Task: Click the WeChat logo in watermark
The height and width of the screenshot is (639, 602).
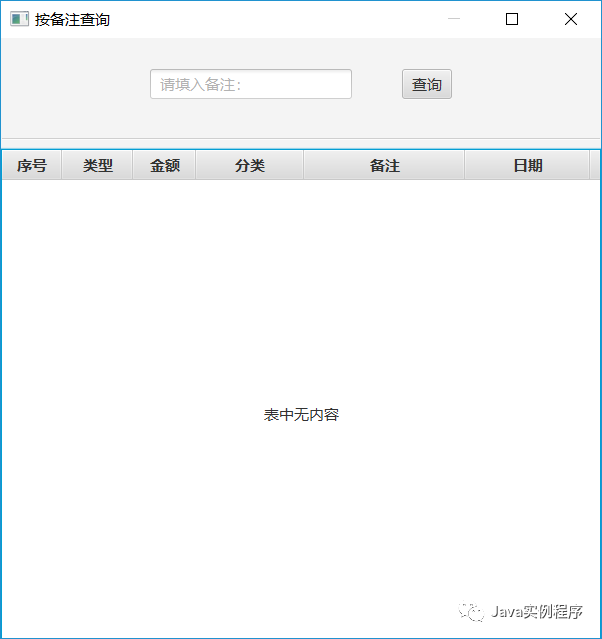Action: (x=469, y=612)
